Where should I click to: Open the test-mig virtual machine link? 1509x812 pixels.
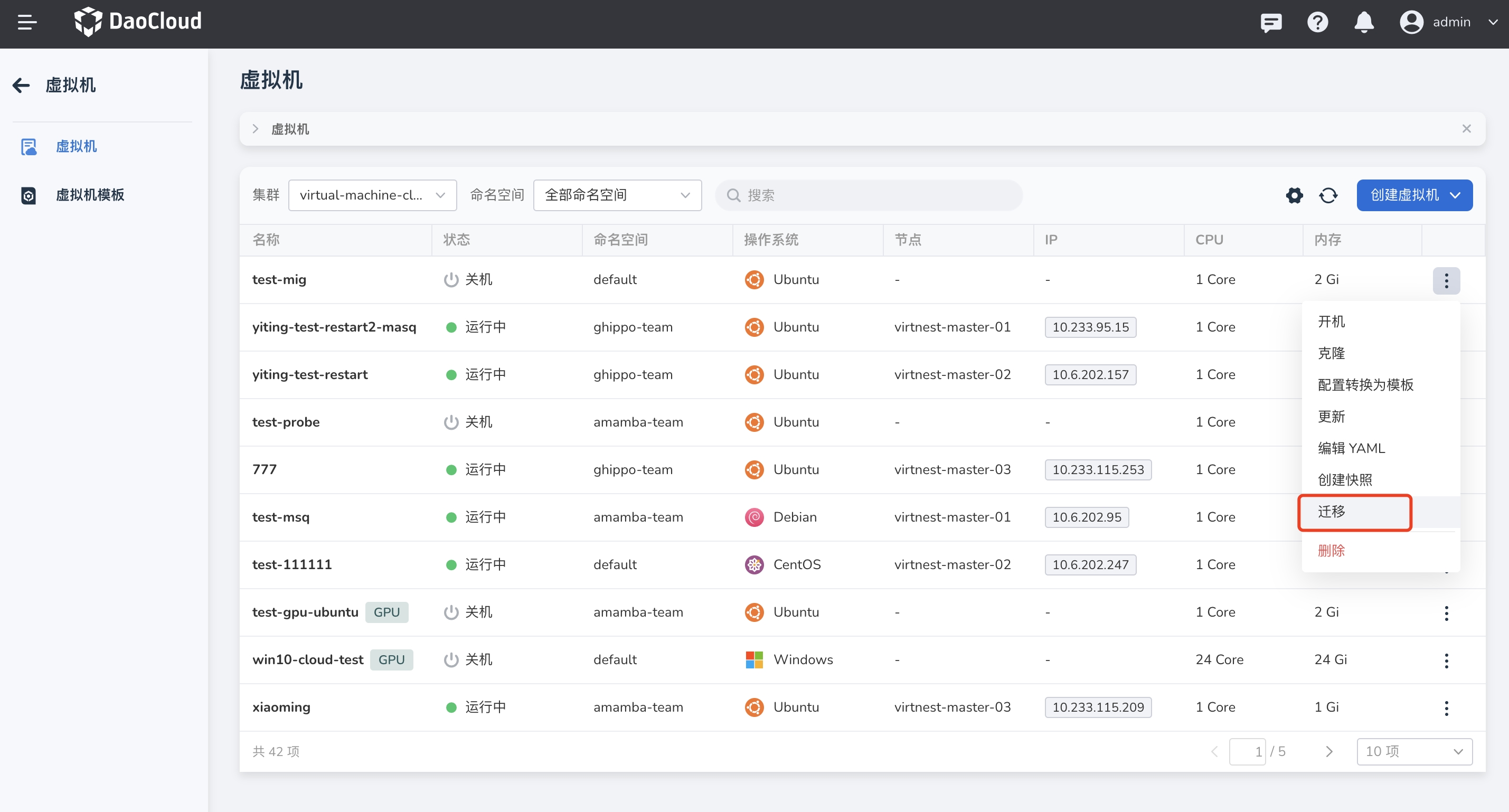(x=279, y=279)
